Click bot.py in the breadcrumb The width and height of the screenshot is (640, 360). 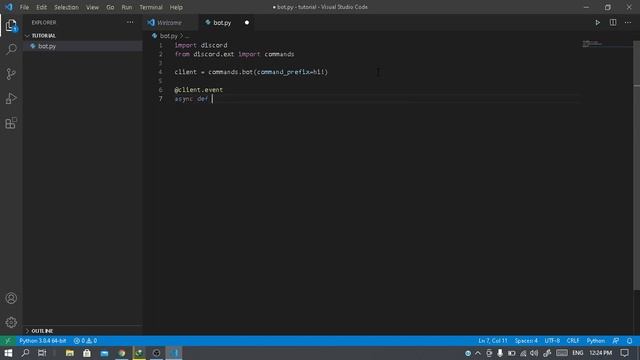[x=169, y=36]
